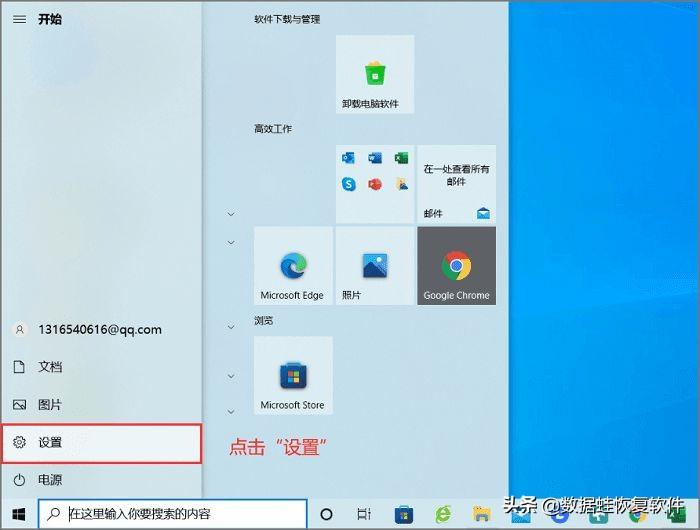Screen dimensions: 700x530
Task: Expand the bottommost chevron in the app list column
Action: click(x=231, y=411)
